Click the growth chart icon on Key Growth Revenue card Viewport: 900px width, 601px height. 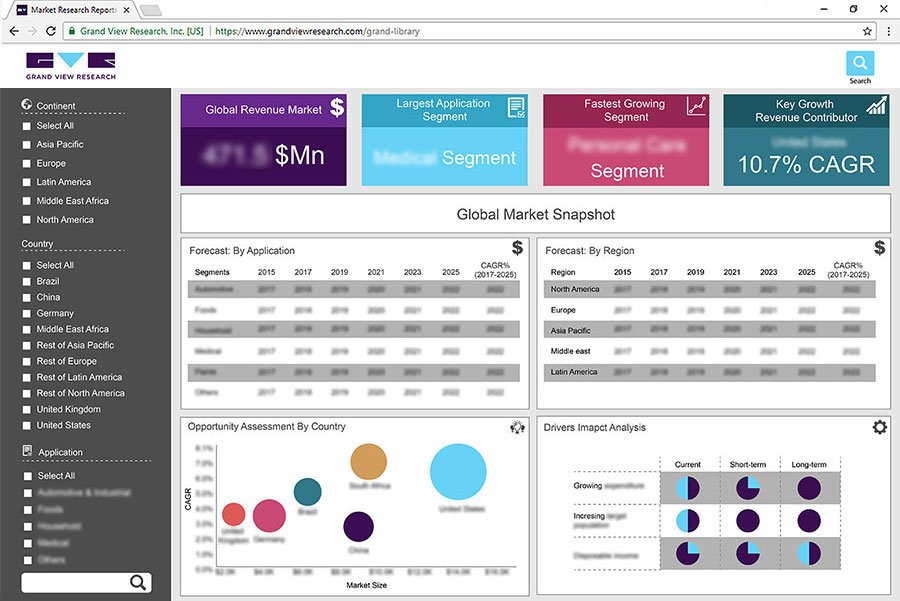point(877,103)
